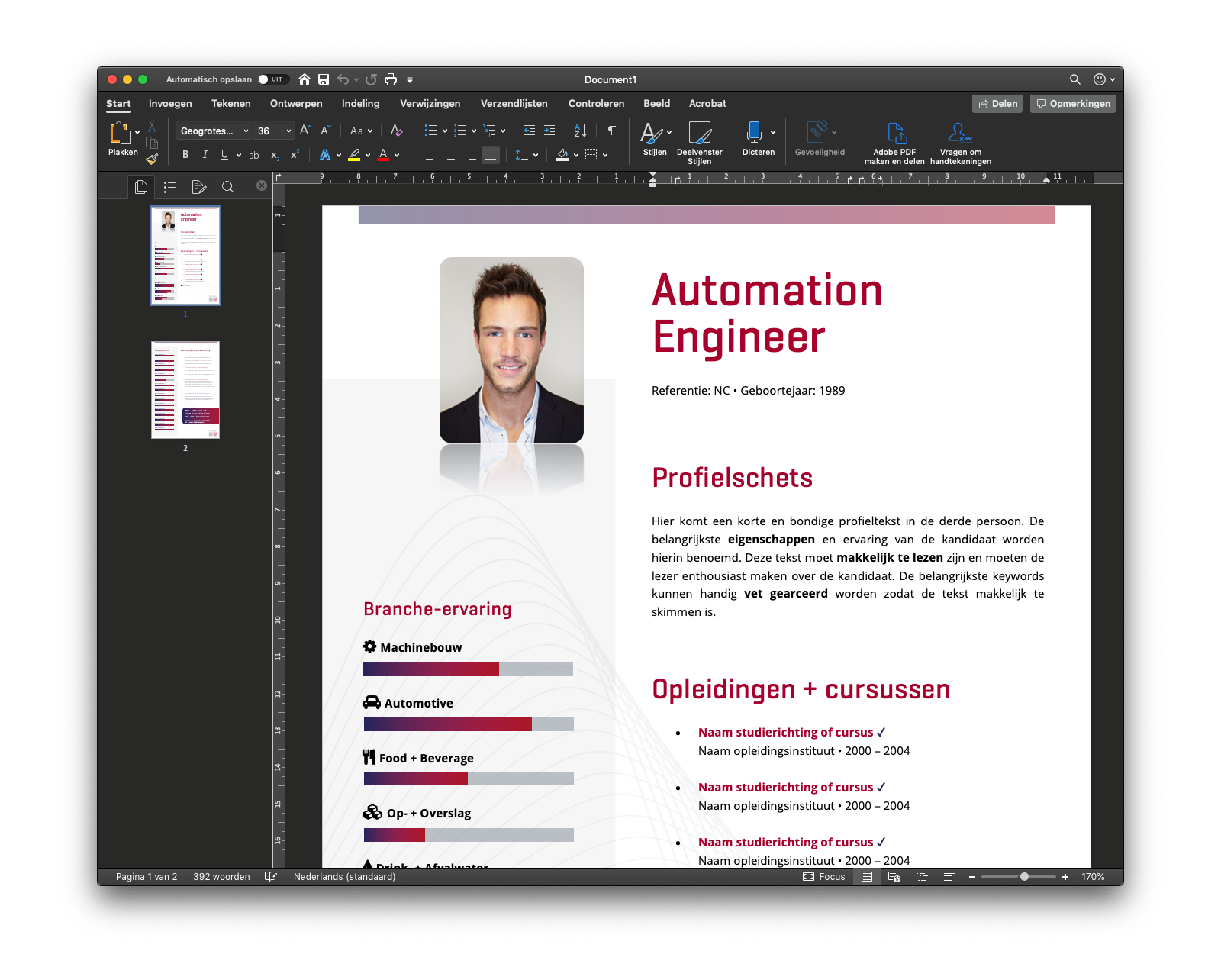Show paragraph marks with the pilcrow icon

tap(611, 131)
